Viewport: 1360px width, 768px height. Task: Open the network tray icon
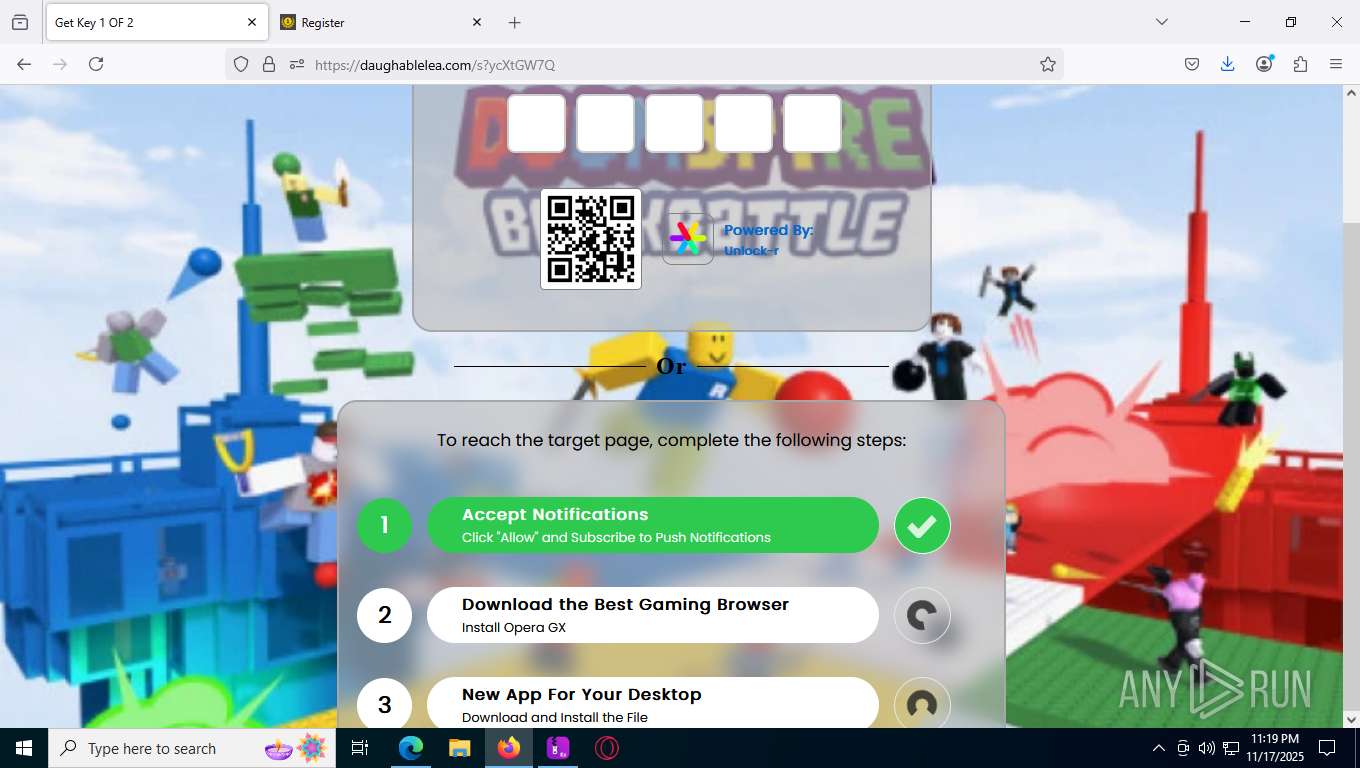pyautogui.click(x=1231, y=748)
